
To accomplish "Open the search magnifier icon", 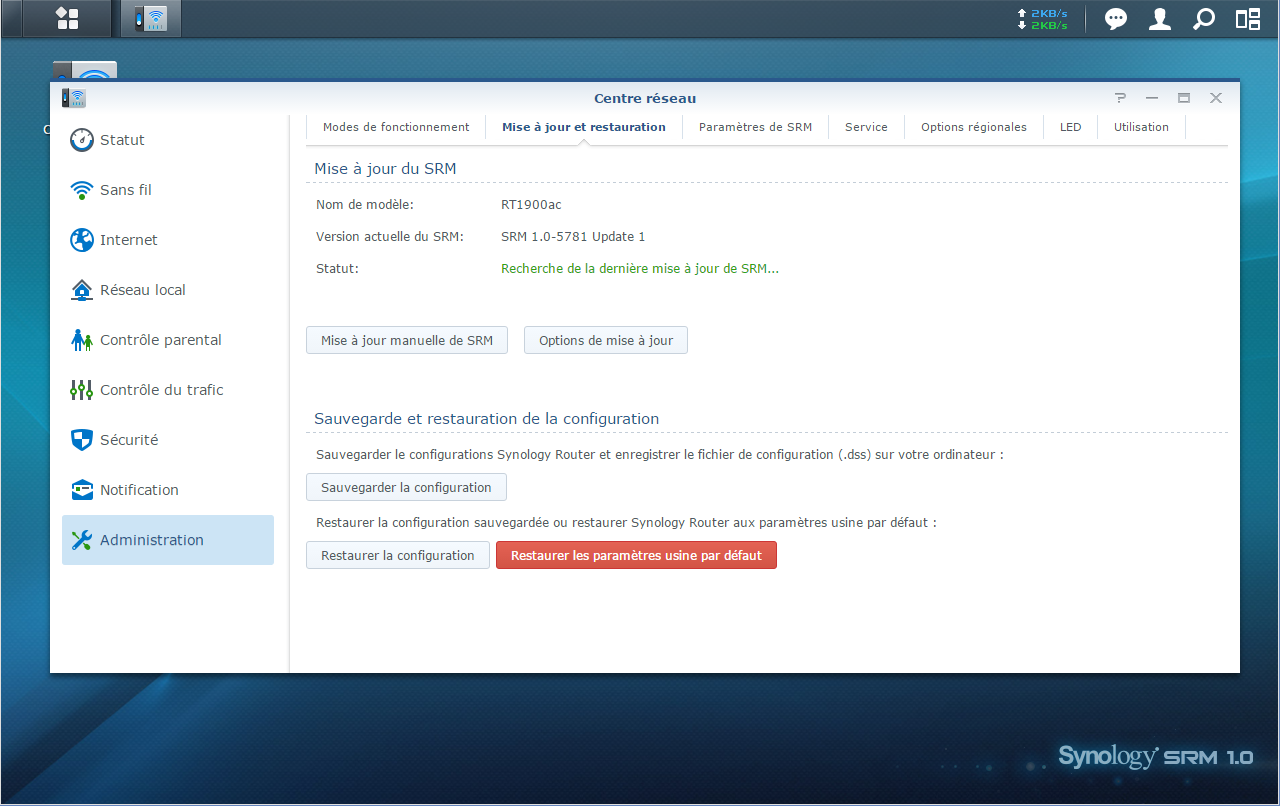I will [x=1204, y=19].
